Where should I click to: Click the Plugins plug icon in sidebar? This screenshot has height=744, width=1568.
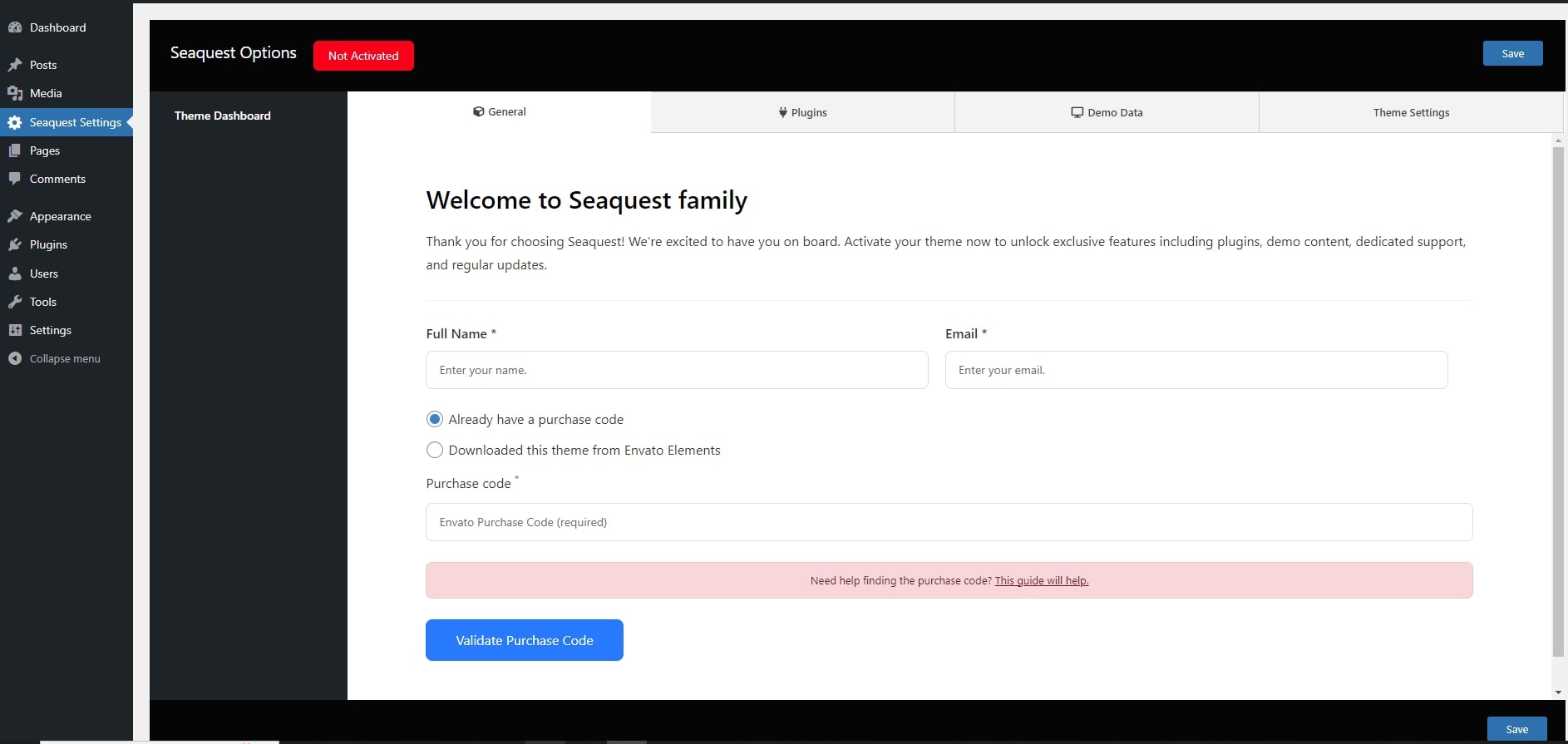tap(15, 244)
